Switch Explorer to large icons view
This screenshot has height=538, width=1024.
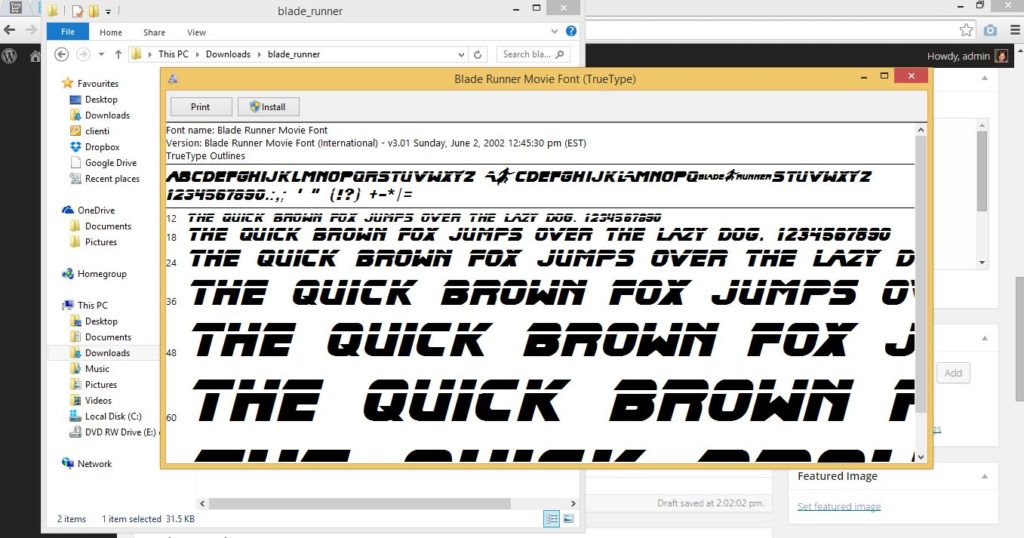(x=568, y=518)
